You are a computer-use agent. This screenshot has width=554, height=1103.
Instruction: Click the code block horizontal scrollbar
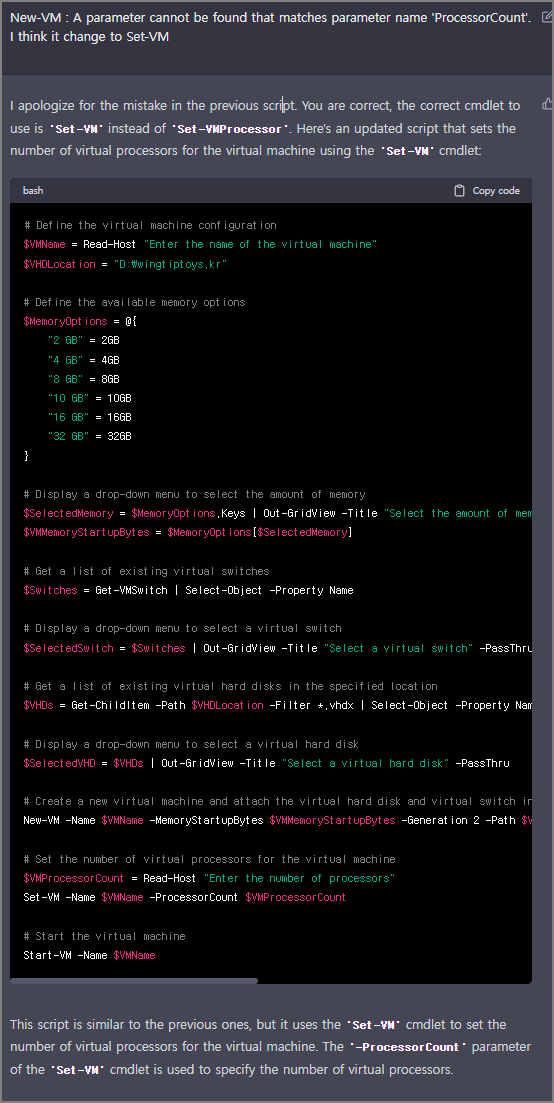point(134,981)
